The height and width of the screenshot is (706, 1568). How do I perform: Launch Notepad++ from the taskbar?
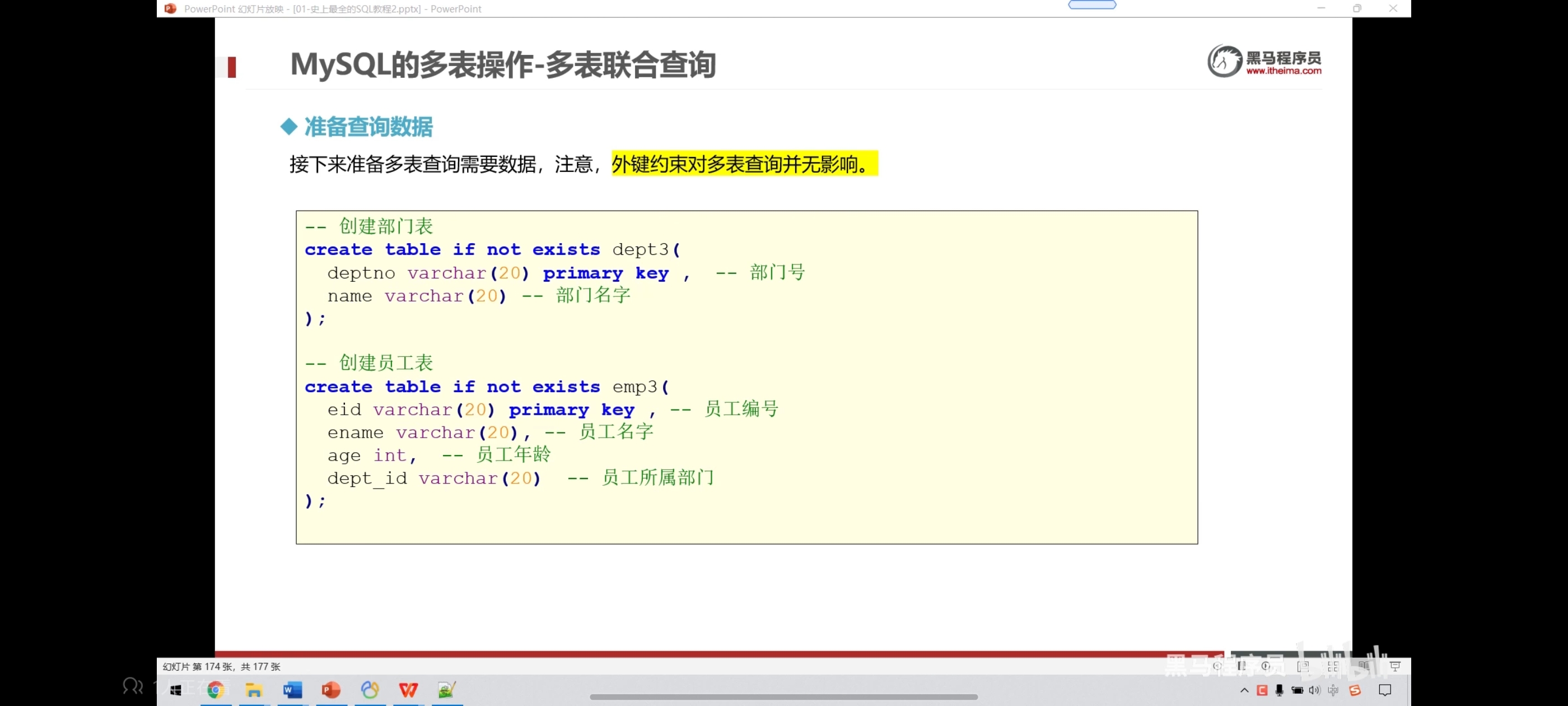(447, 690)
